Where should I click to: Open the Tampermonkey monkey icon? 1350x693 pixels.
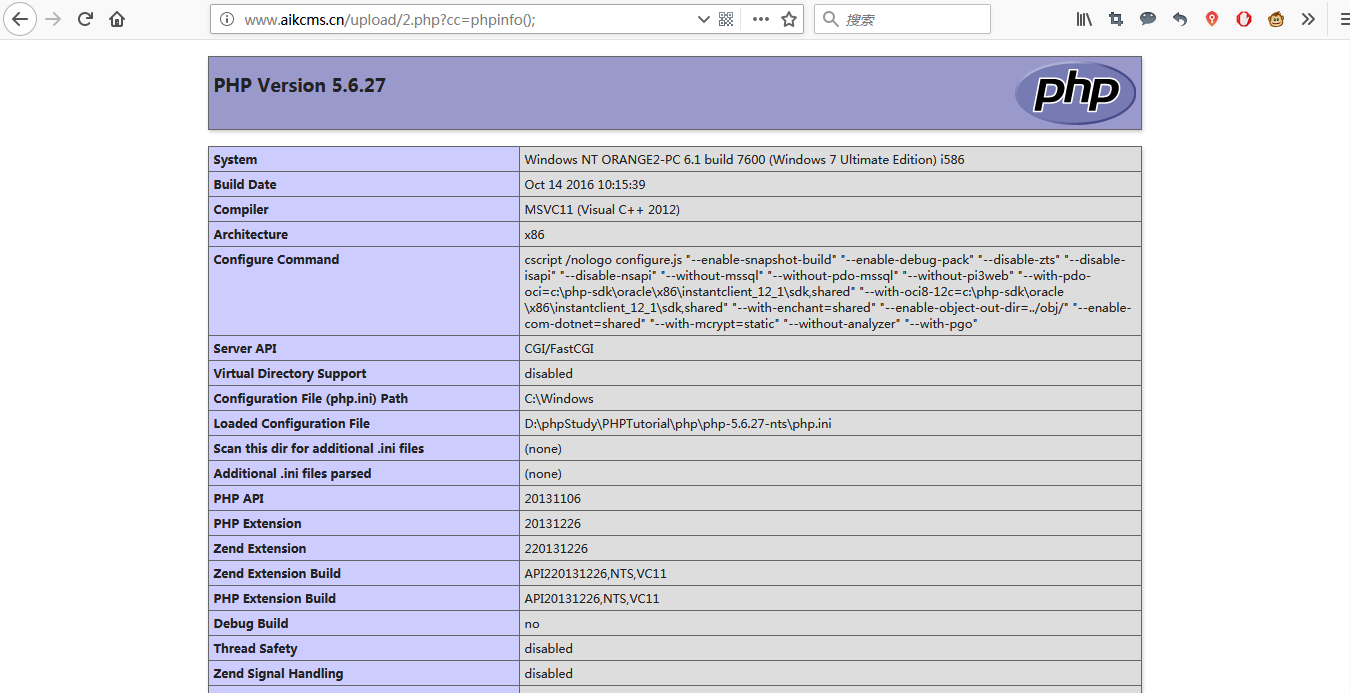1276,19
